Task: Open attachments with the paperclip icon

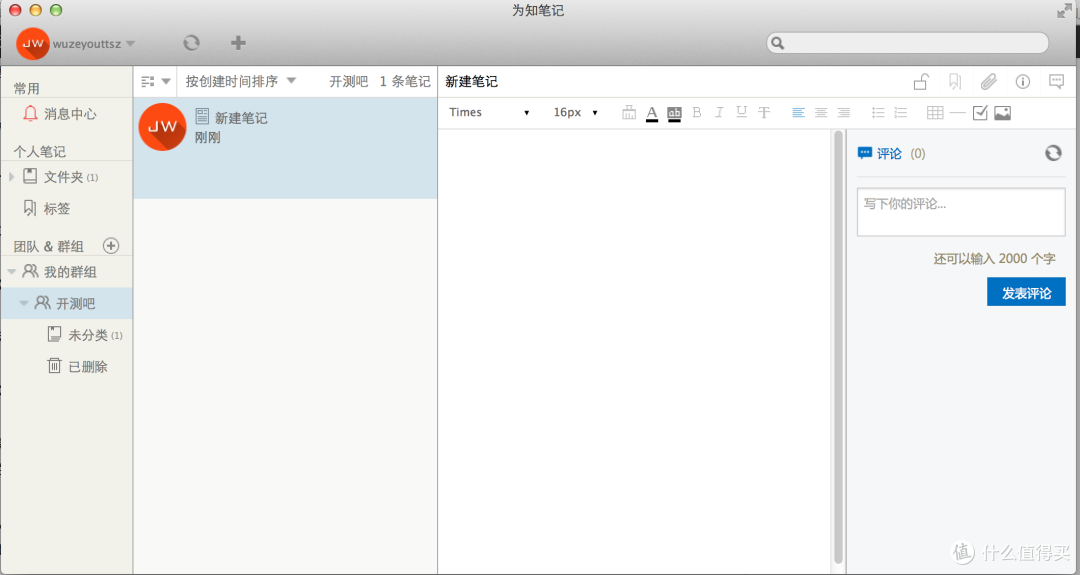Action: (988, 82)
